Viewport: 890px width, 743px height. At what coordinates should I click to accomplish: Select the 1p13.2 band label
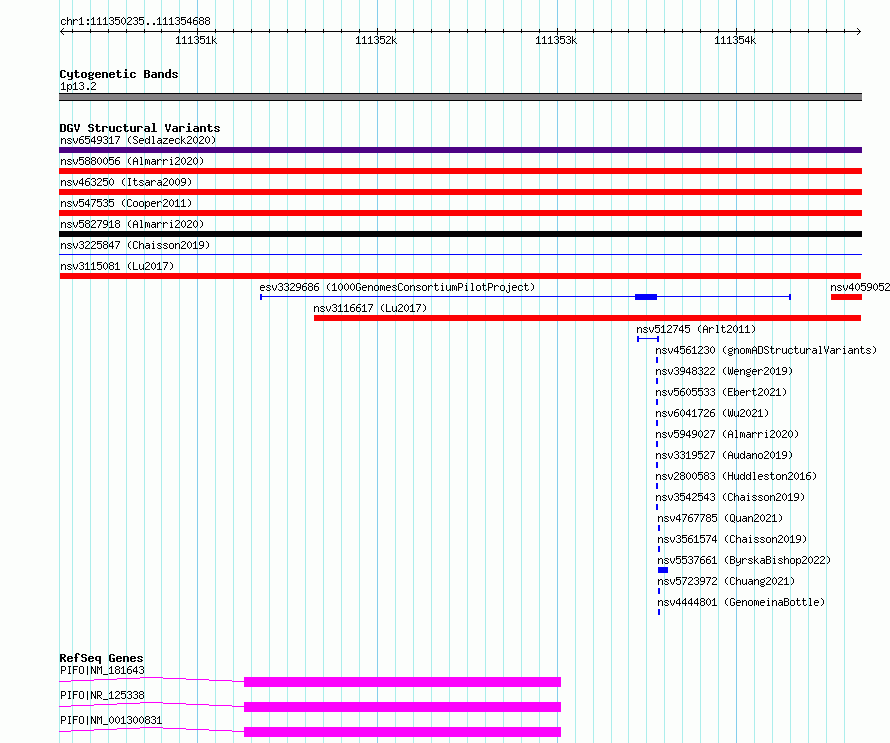[x=78, y=86]
